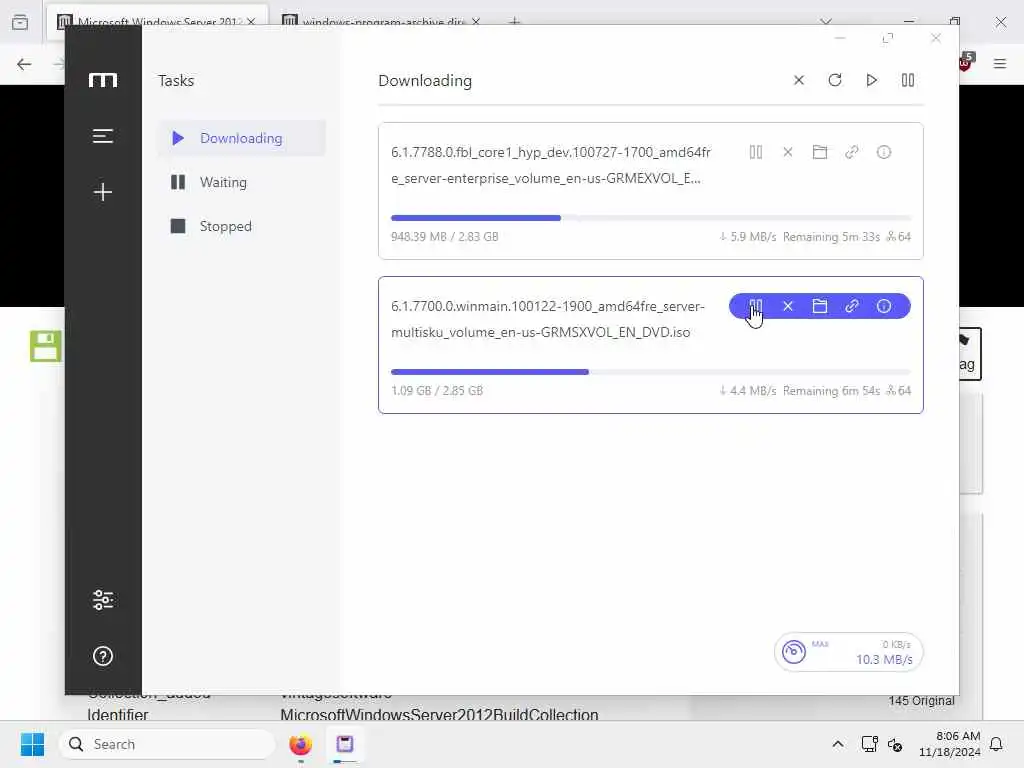1024x768 pixels.
Task: Open Firefox from the taskbar
Action: tap(300, 744)
